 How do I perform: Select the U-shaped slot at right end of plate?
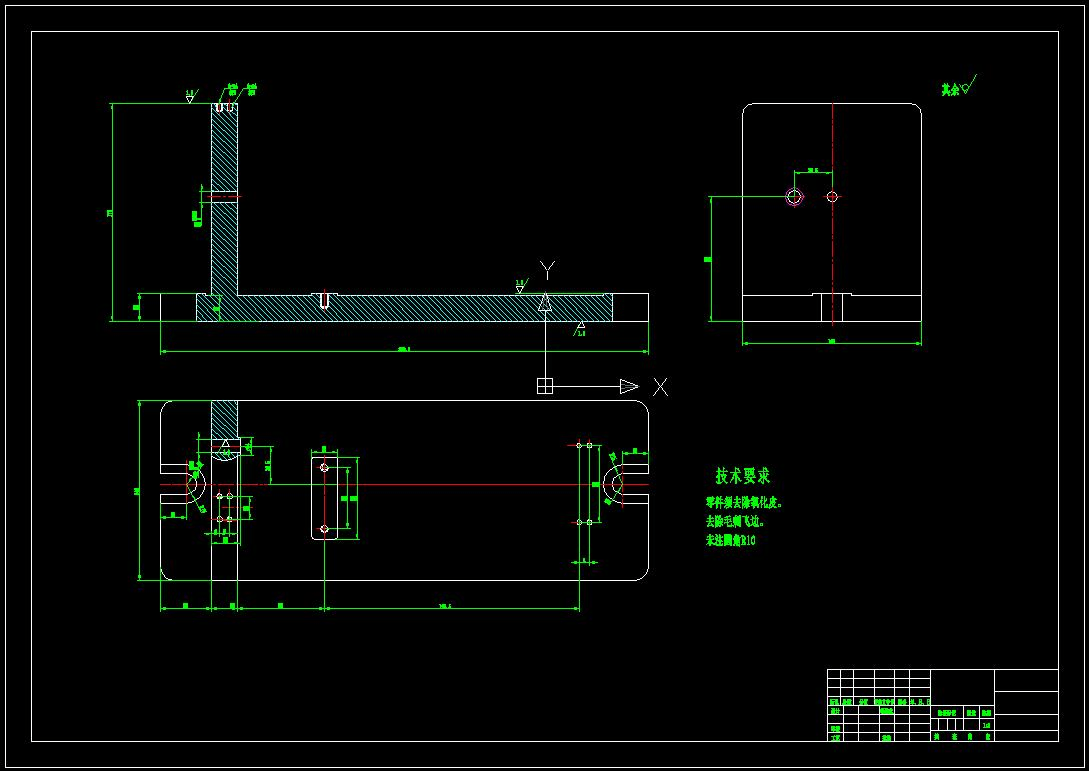coord(625,484)
